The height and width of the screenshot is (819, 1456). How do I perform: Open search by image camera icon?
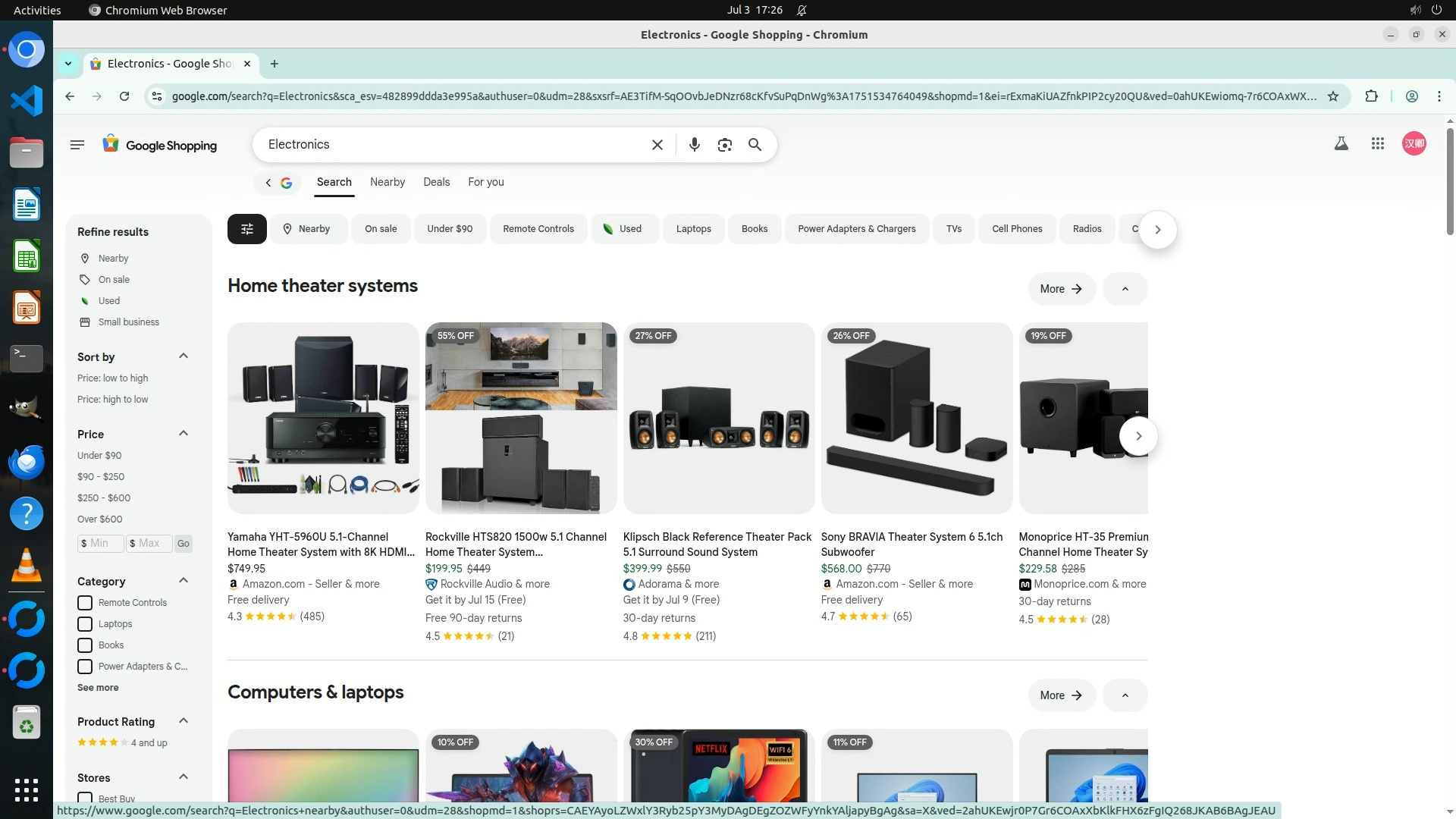tap(724, 145)
